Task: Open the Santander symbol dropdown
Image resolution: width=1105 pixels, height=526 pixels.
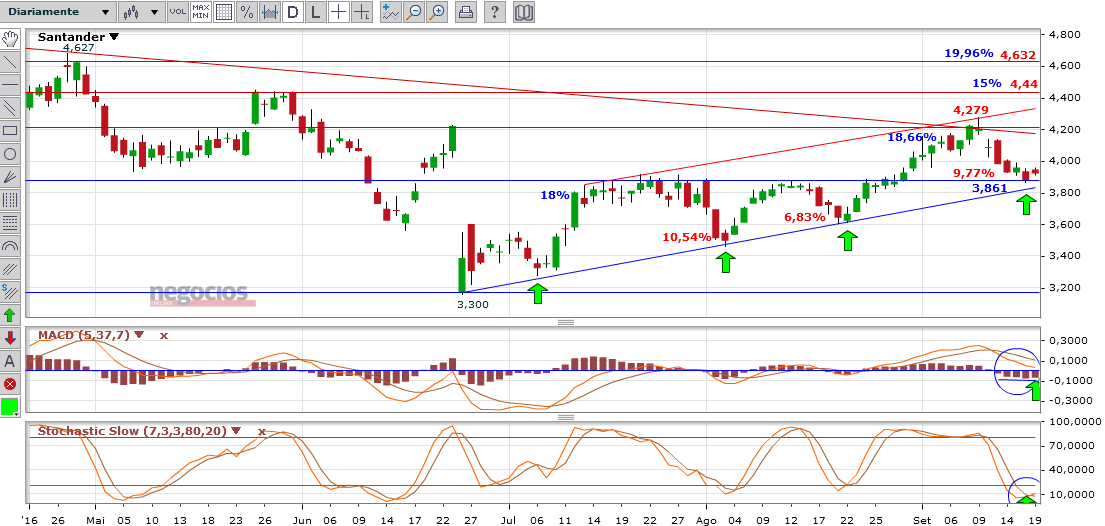Action: 114,37
